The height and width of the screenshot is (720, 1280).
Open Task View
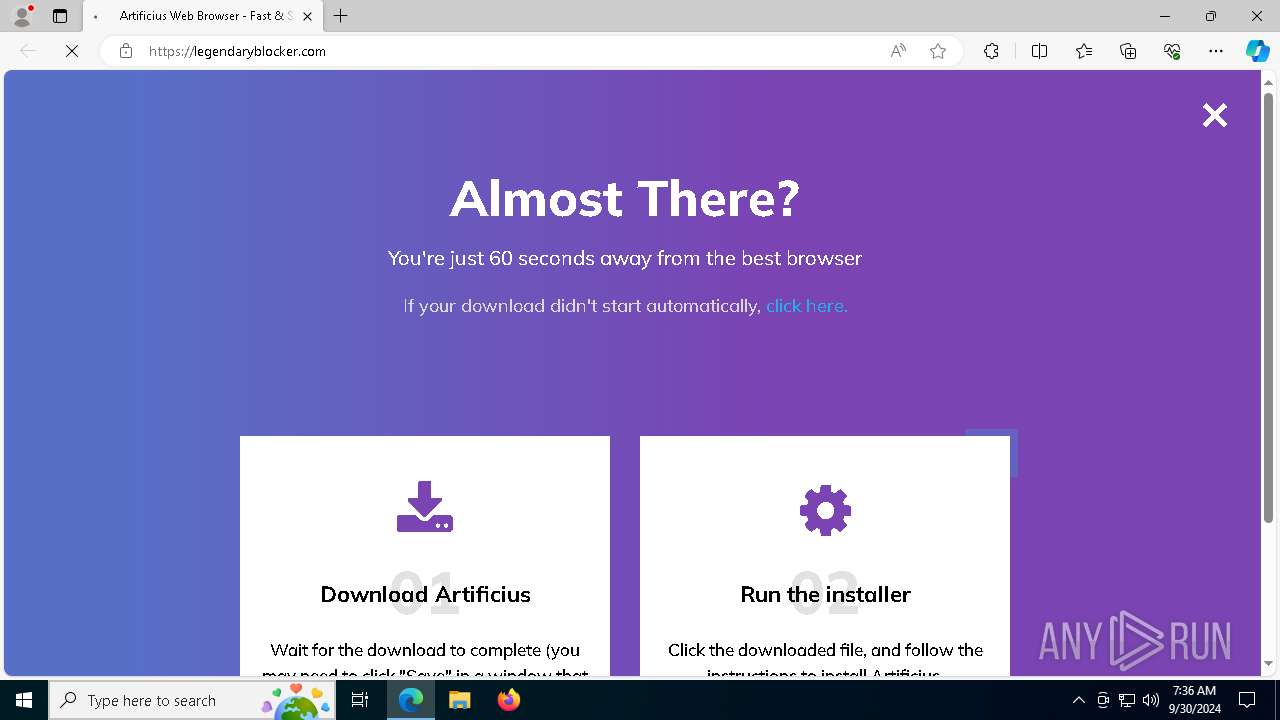pyautogui.click(x=361, y=700)
